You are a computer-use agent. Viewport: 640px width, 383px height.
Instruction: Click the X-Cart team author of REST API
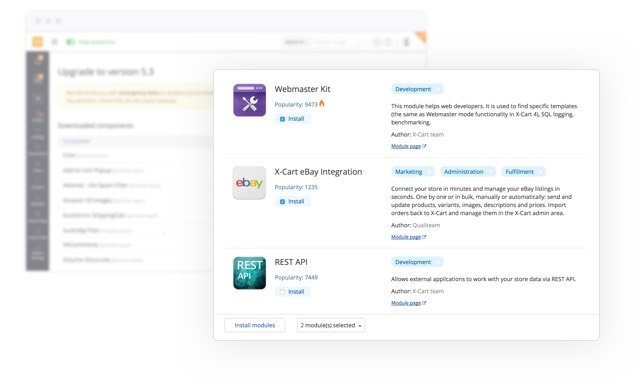point(428,291)
